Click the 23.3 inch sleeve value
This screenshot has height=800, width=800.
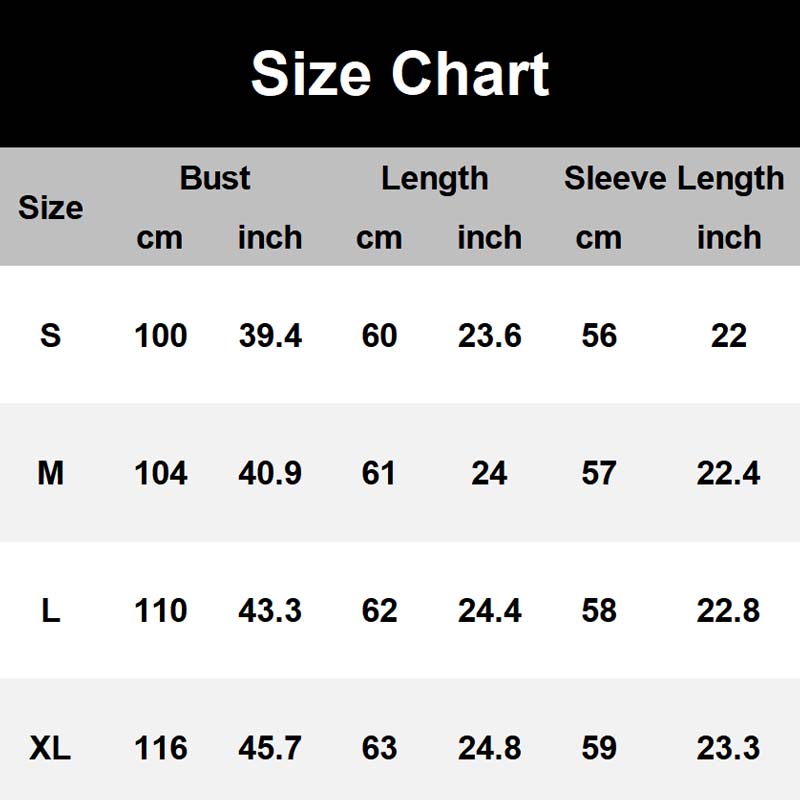pos(728,747)
